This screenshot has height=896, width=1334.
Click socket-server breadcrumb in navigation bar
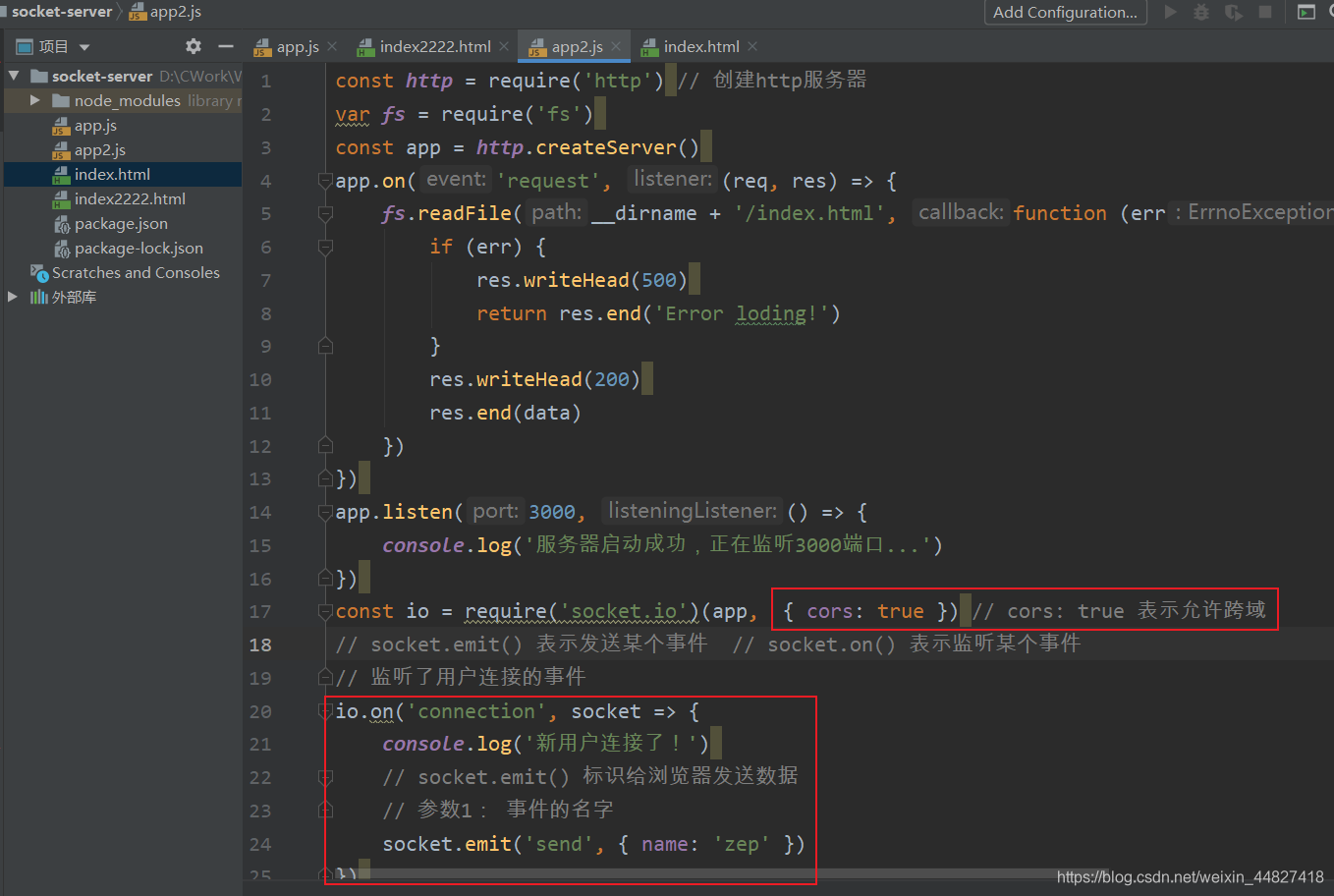62,12
